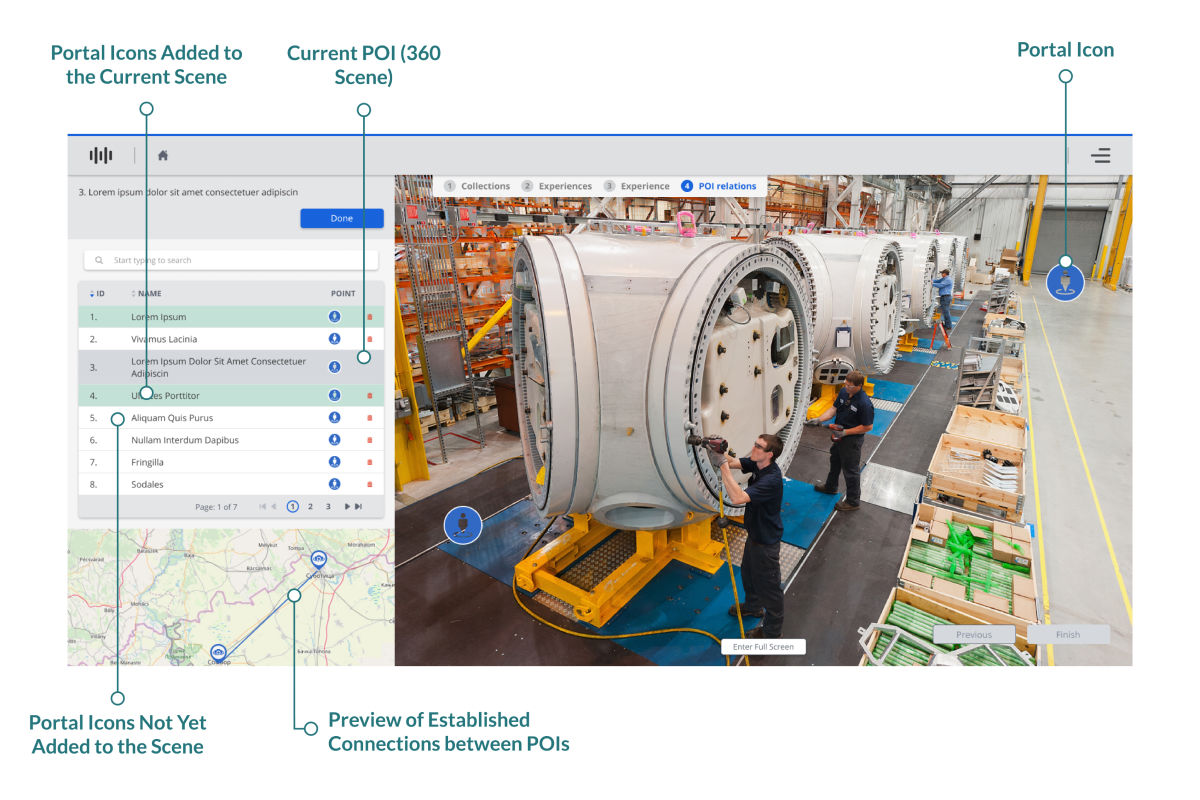Delete the Fringilla entry

tap(369, 462)
